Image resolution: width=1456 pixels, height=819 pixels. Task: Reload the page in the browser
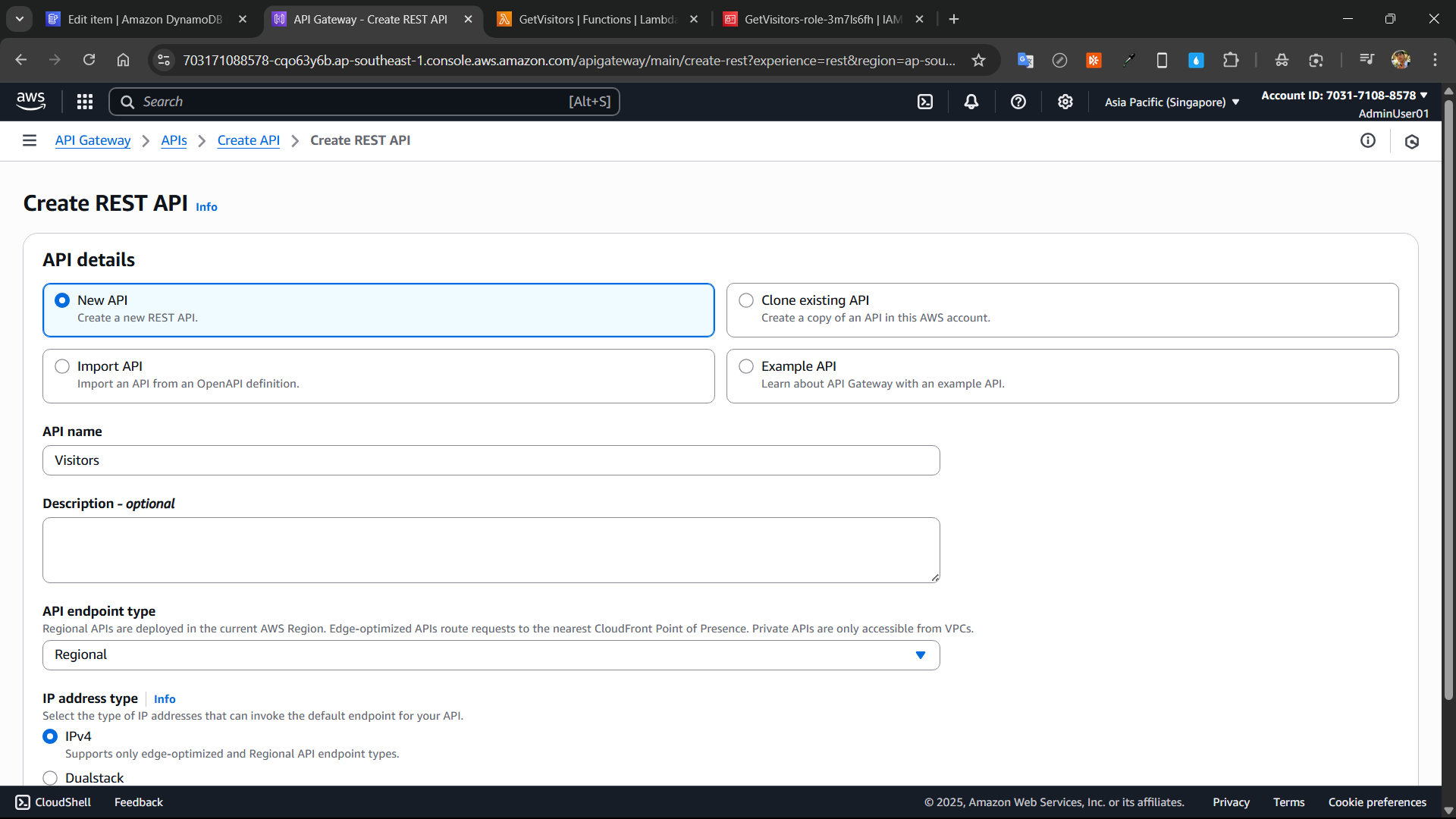coord(89,60)
